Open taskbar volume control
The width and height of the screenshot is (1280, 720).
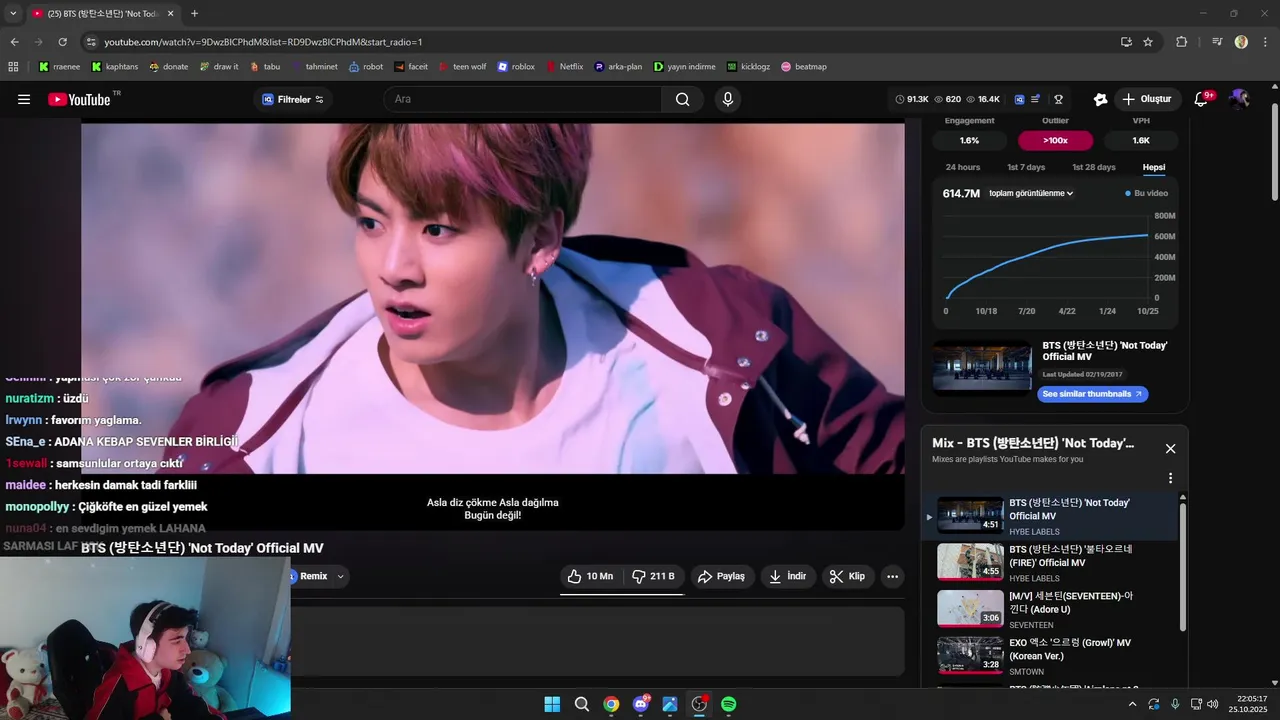click(x=1212, y=704)
